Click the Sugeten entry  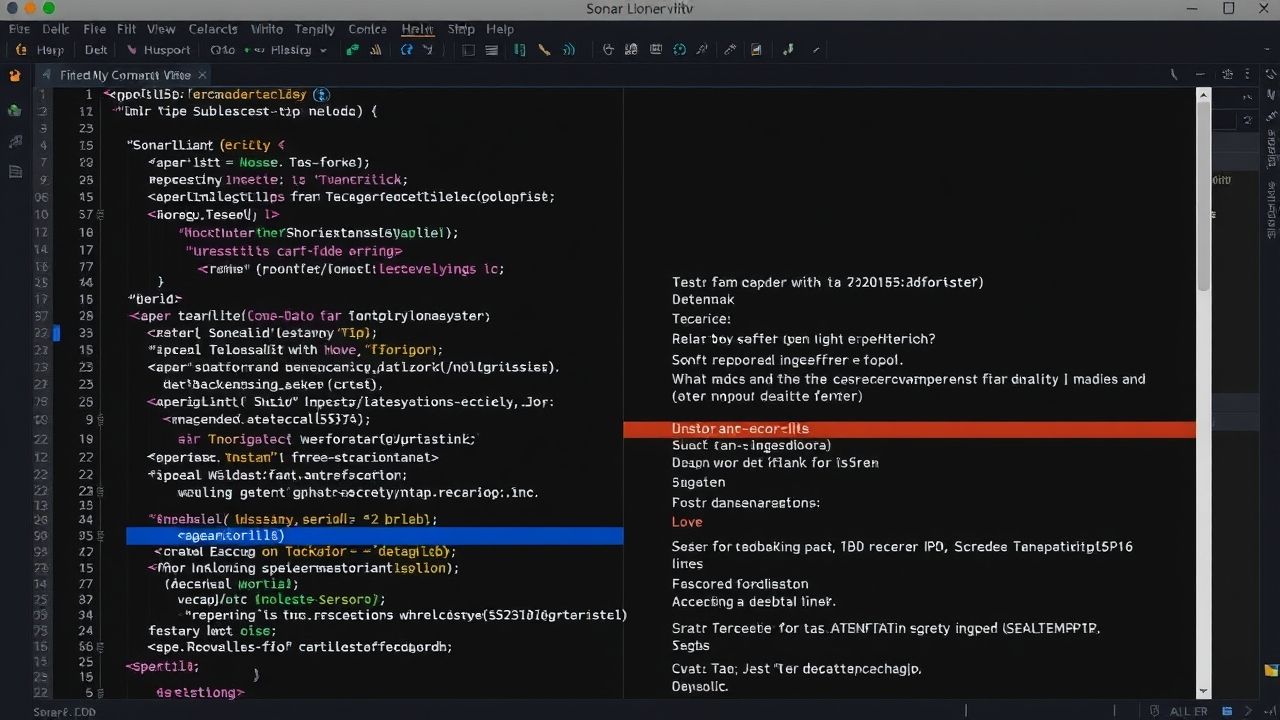(x=698, y=483)
